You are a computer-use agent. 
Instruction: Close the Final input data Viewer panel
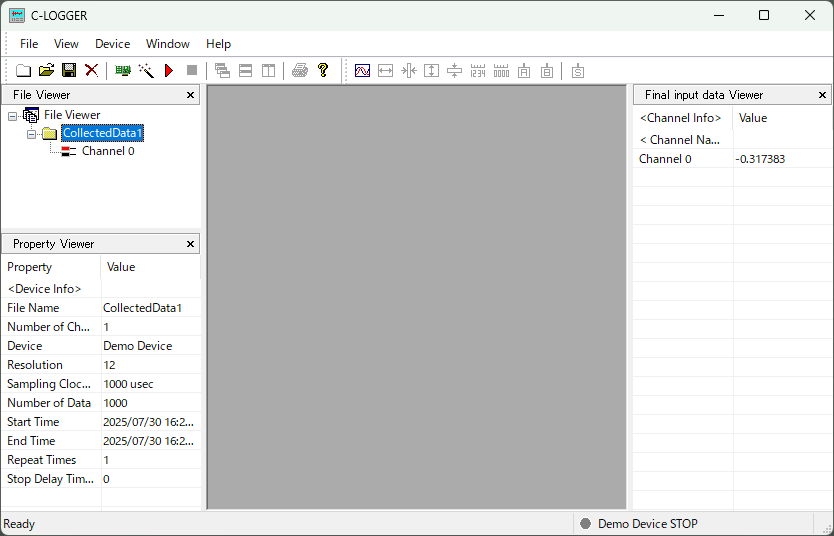823,95
